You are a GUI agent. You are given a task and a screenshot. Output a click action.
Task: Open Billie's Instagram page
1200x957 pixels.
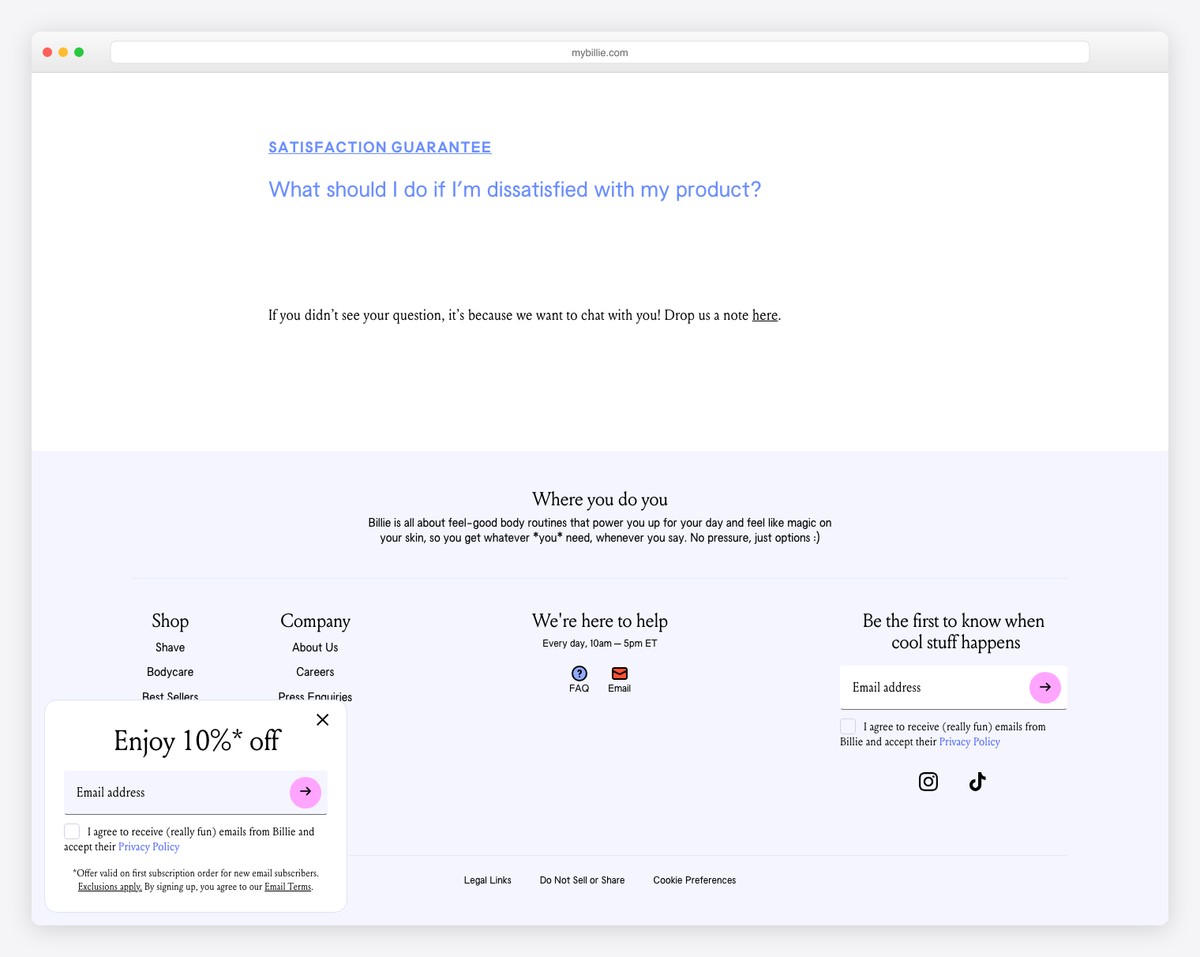[x=928, y=781]
